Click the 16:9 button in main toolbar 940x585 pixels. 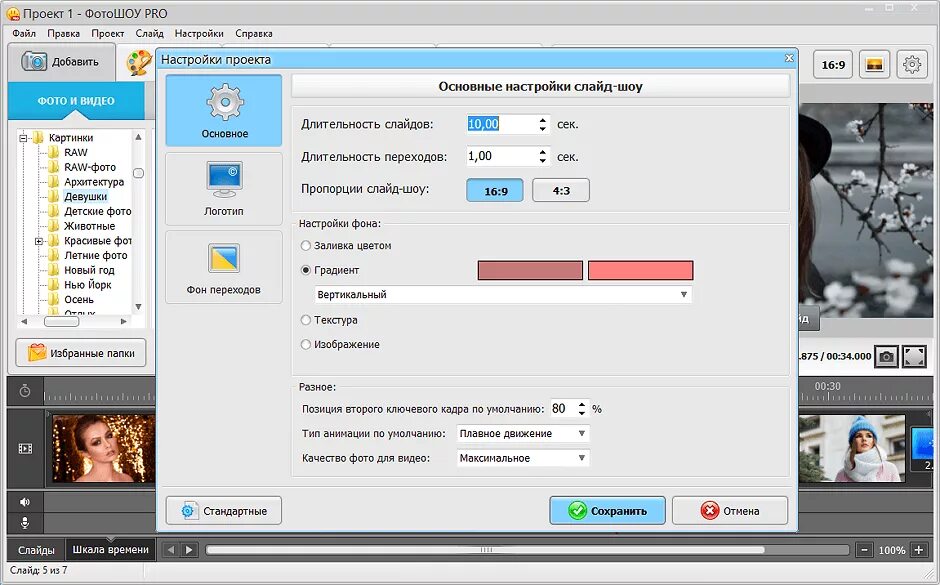click(x=833, y=64)
